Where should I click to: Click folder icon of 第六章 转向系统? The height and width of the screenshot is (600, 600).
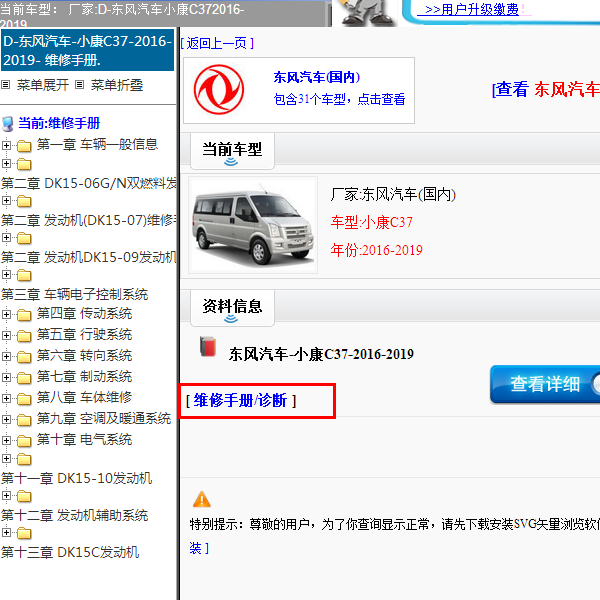[24, 357]
